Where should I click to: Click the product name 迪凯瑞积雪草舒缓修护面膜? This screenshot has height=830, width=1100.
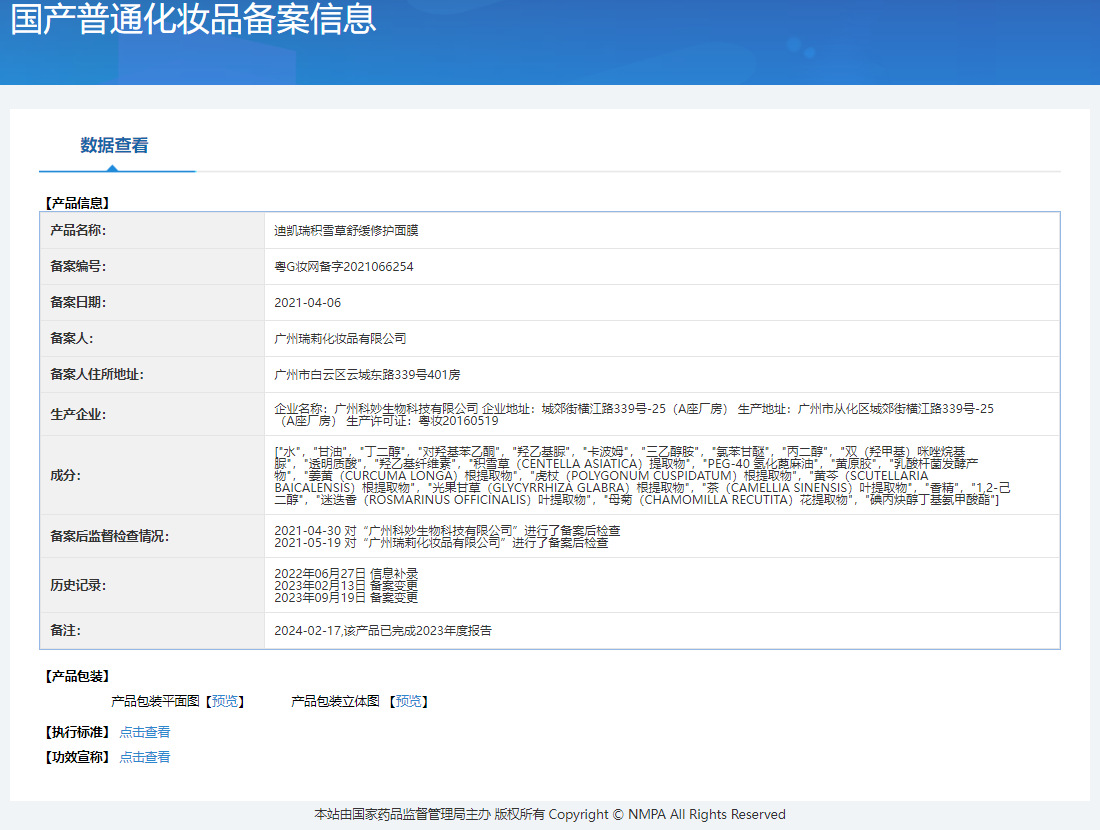[346, 231]
